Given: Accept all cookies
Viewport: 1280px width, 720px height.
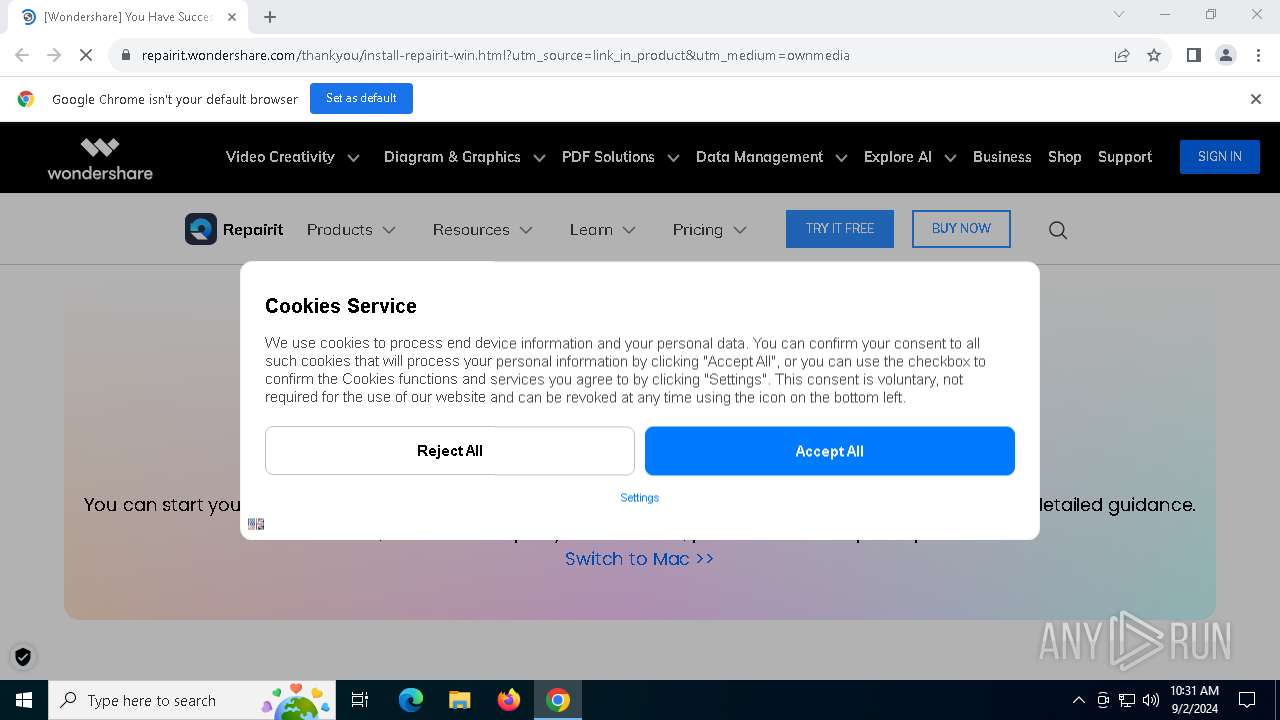Looking at the screenshot, I should point(830,451).
